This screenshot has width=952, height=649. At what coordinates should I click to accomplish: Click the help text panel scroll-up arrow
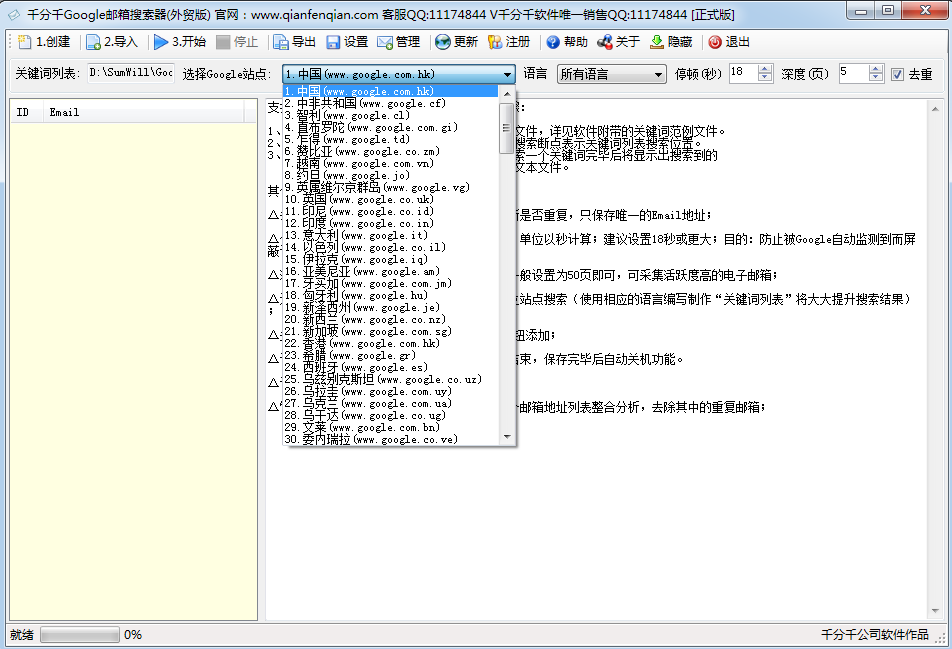[x=935, y=108]
